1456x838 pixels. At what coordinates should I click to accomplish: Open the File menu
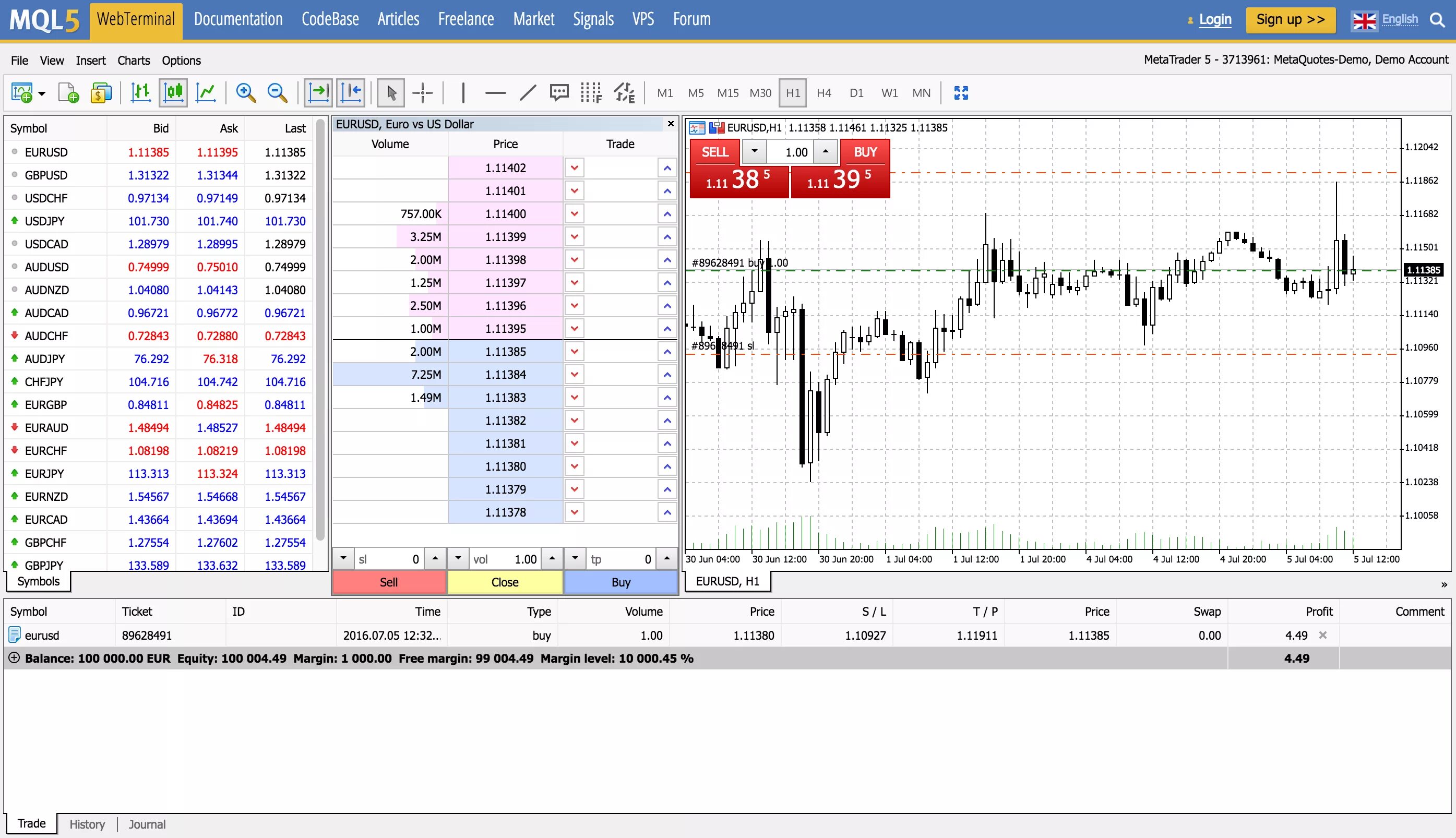19,61
